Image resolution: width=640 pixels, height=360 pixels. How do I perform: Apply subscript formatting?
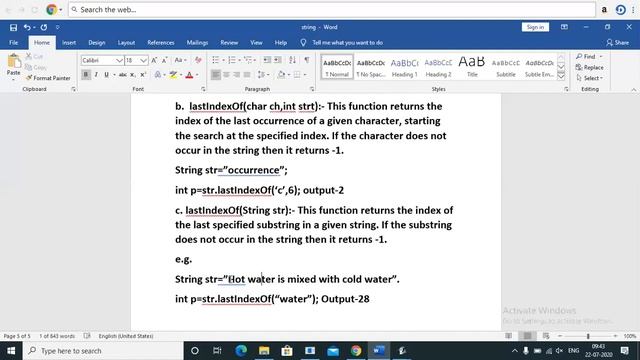click(x=133, y=75)
